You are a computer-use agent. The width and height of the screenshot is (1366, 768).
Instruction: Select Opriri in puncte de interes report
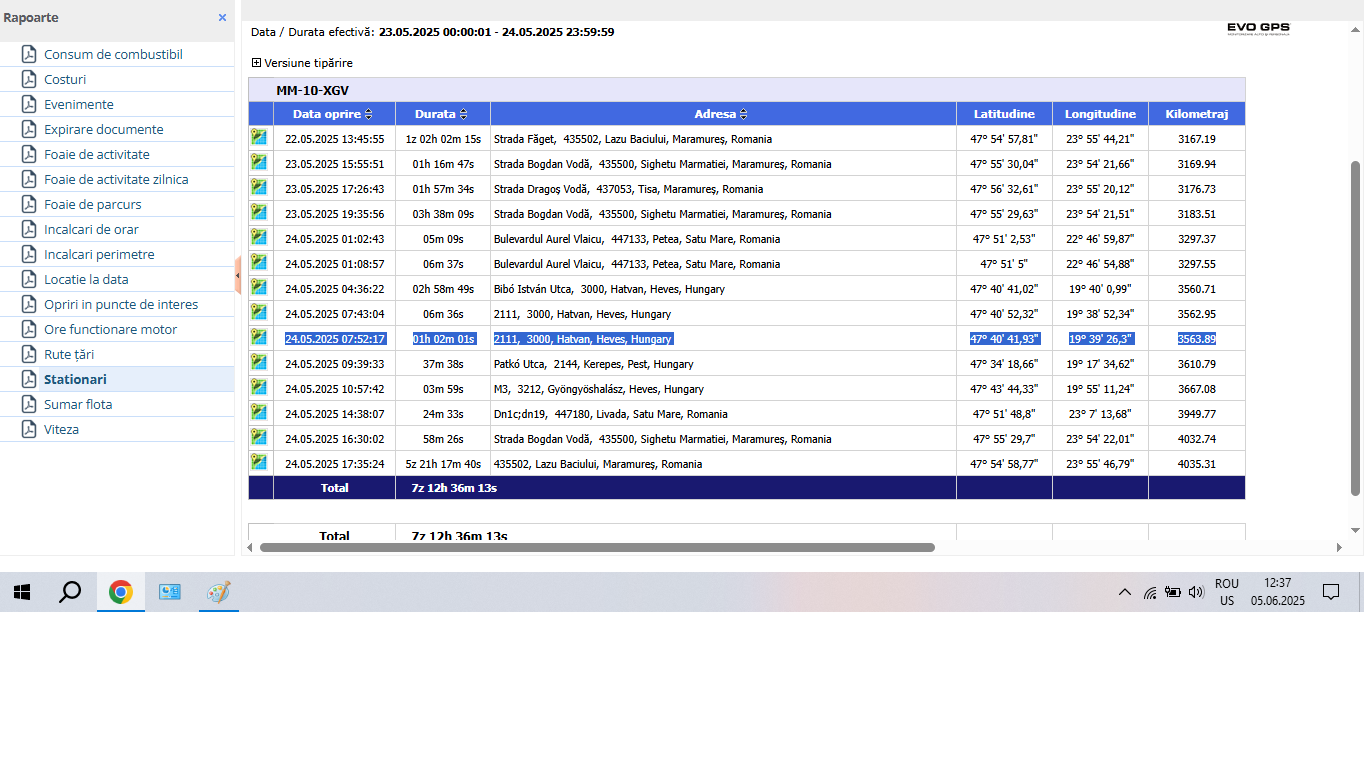pyautogui.click(x=120, y=304)
